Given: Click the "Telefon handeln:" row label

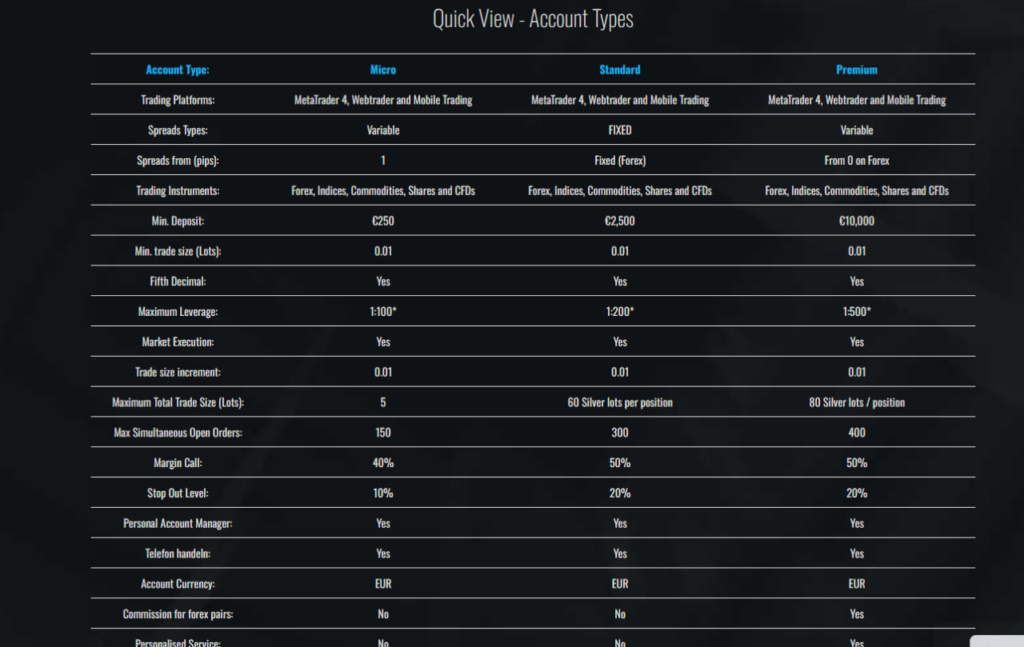Looking at the screenshot, I should pyautogui.click(x=178, y=554).
